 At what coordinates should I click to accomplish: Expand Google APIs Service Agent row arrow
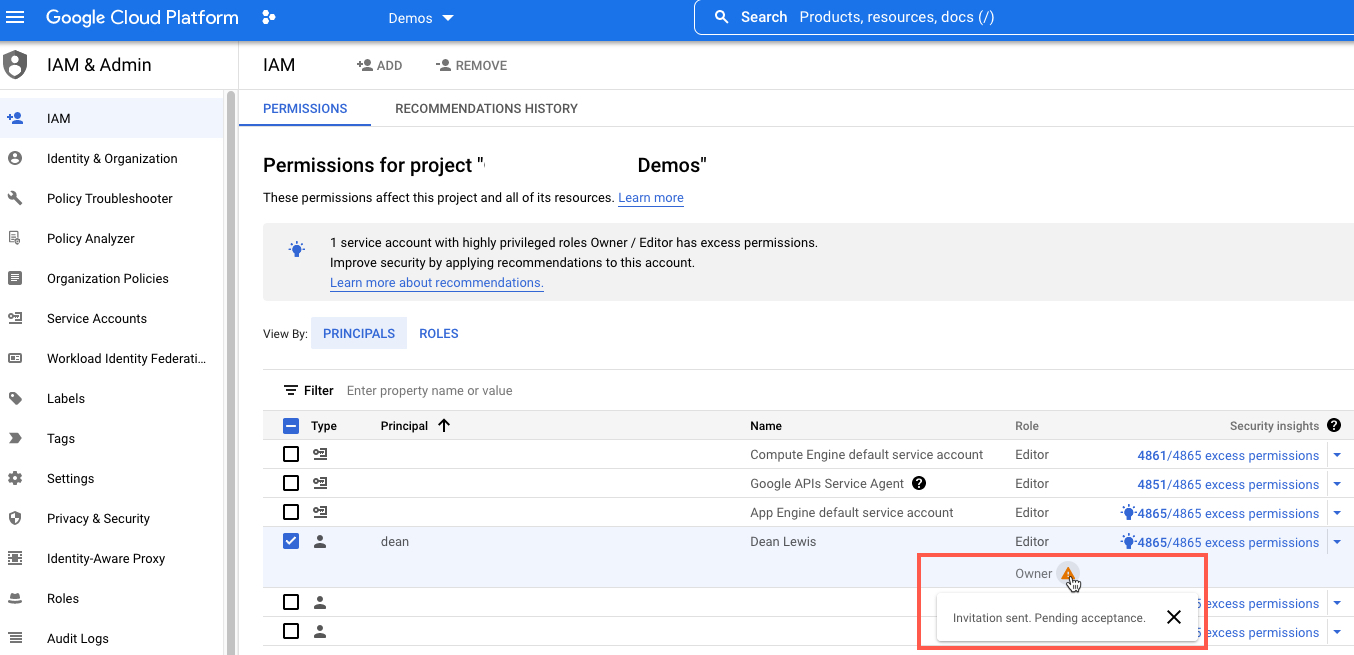[x=1337, y=484]
